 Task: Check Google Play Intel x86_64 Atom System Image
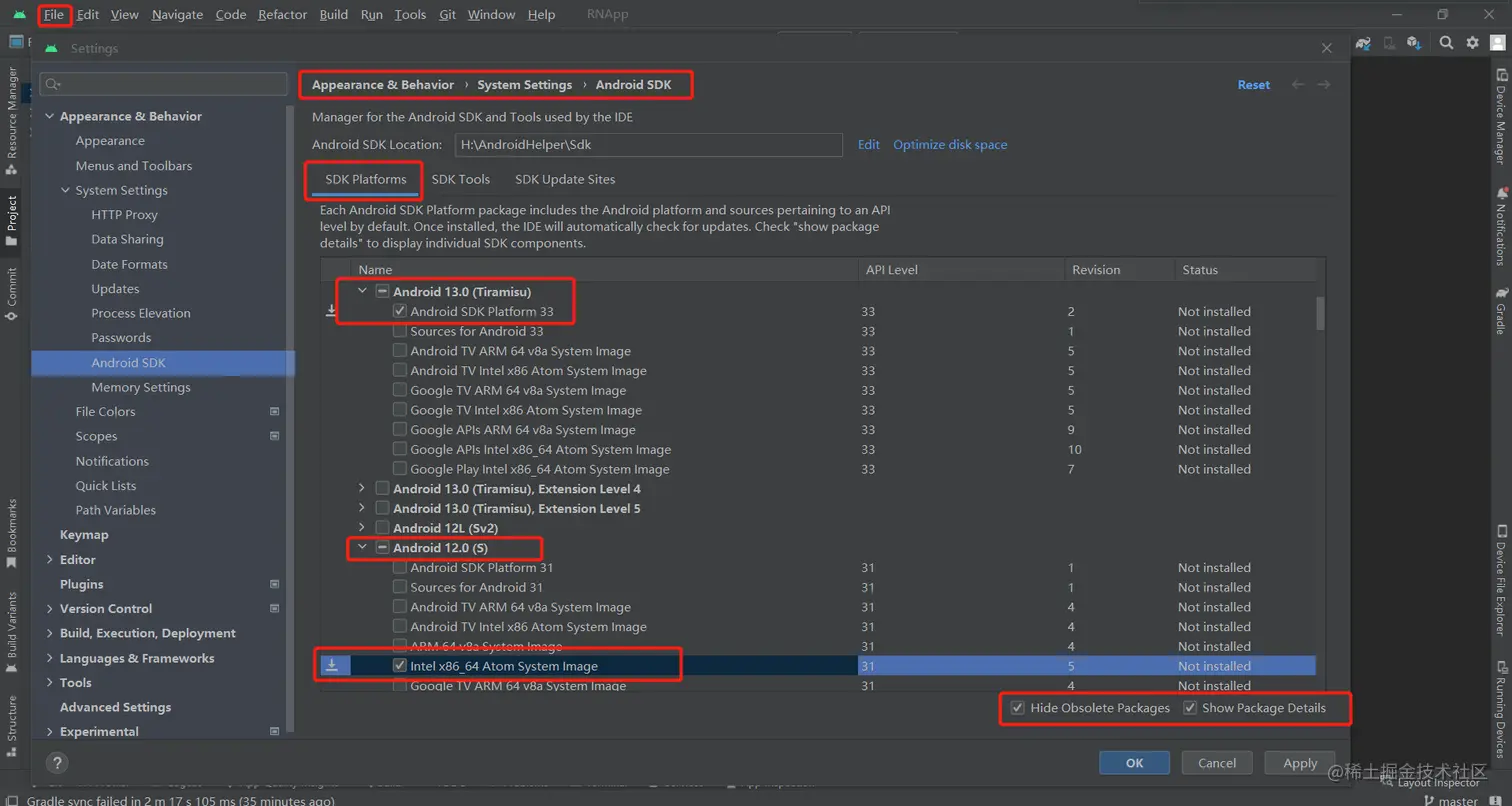coord(400,469)
